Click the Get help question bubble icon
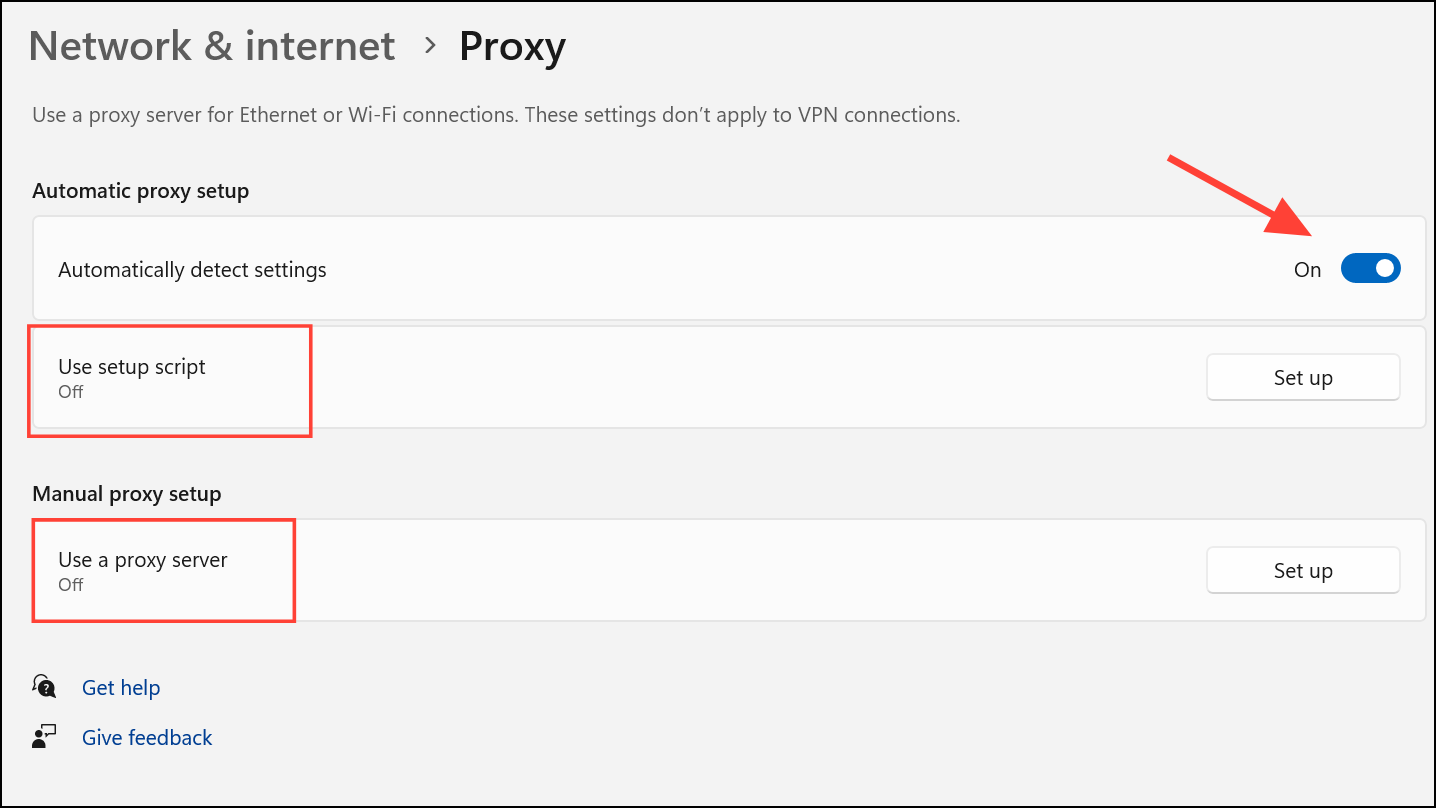The width and height of the screenshot is (1436, 808). tap(45, 686)
